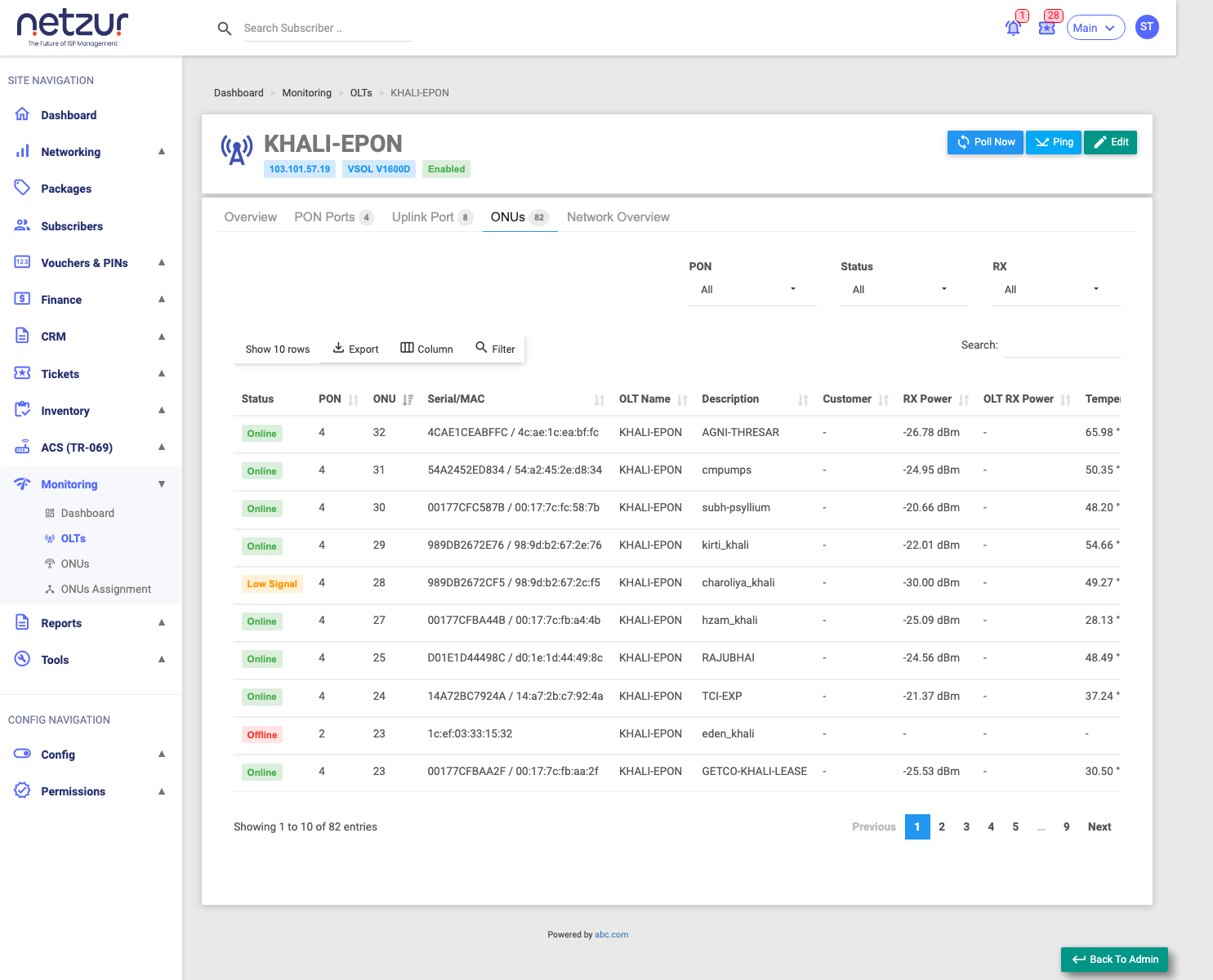The image size is (1213, 980).
Task: Switch to Network Overview tab
Action: 618,217
